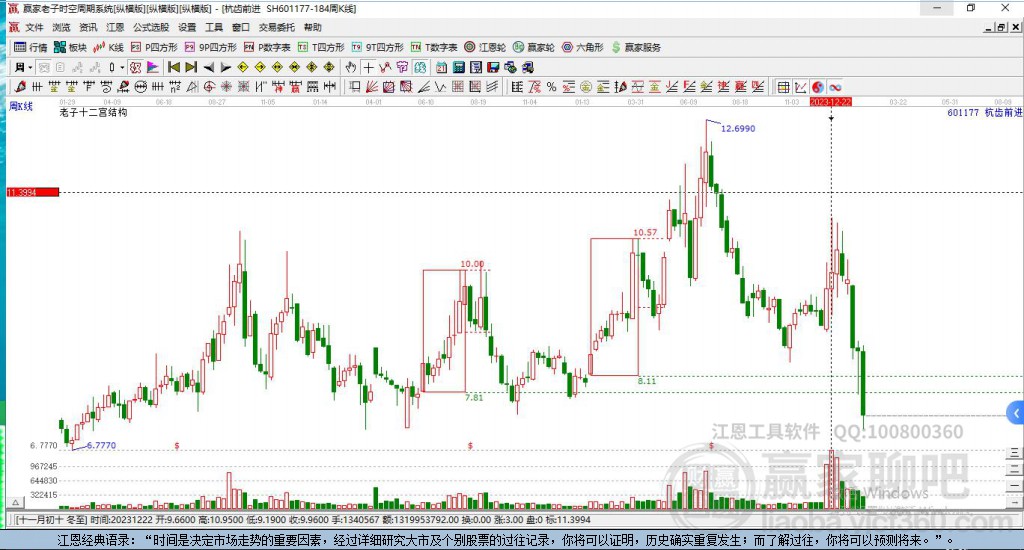Click the 板块 toolbar button

(70, 47)
